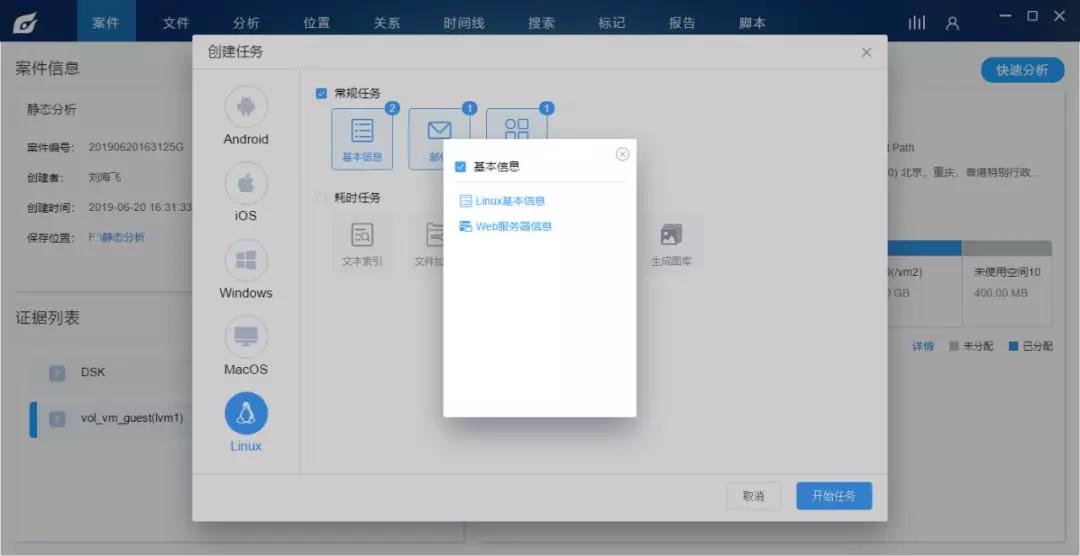Open the 关系 tab
The height and width of the screenshot is (556, 1080).
(x=387, y=23)
